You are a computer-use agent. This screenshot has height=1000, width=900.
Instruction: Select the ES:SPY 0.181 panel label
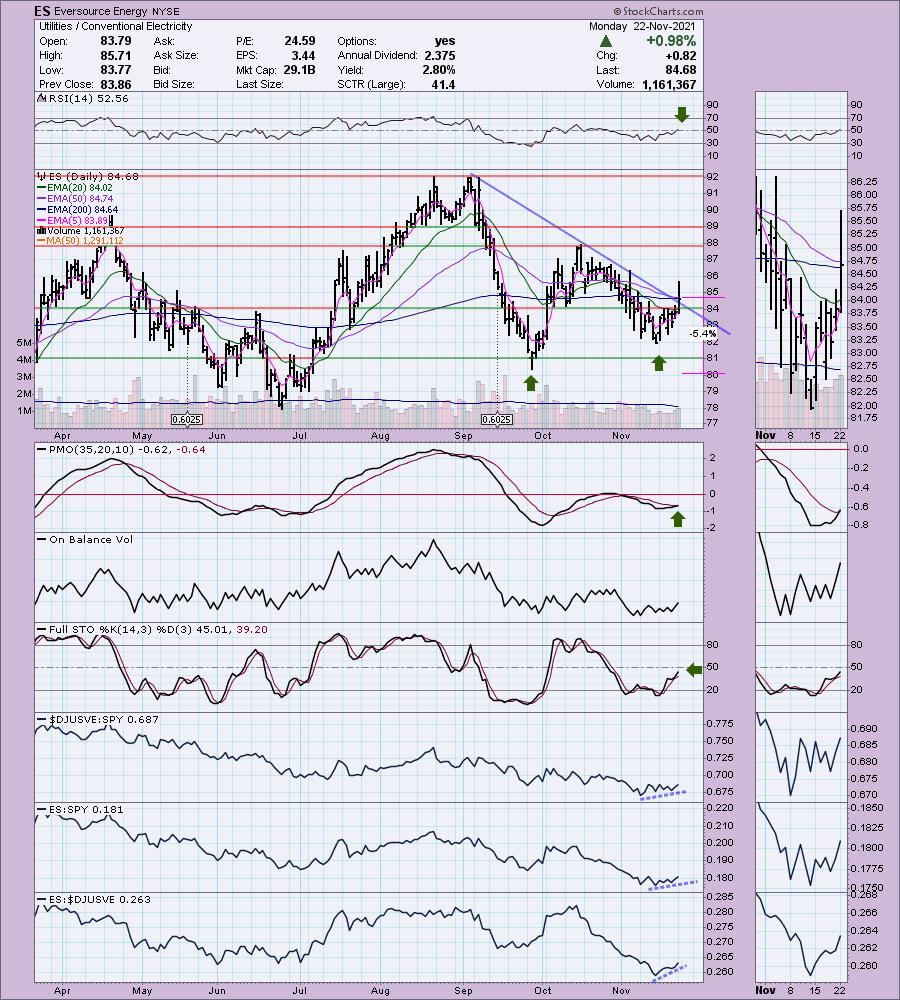pos(82,809)
